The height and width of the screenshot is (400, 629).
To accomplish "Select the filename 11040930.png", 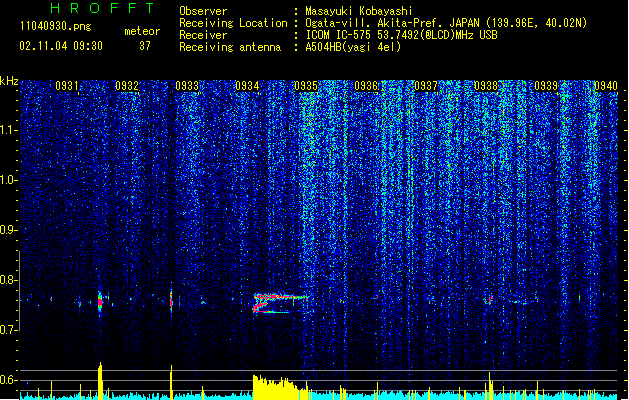I will click(x=56, y=26).
